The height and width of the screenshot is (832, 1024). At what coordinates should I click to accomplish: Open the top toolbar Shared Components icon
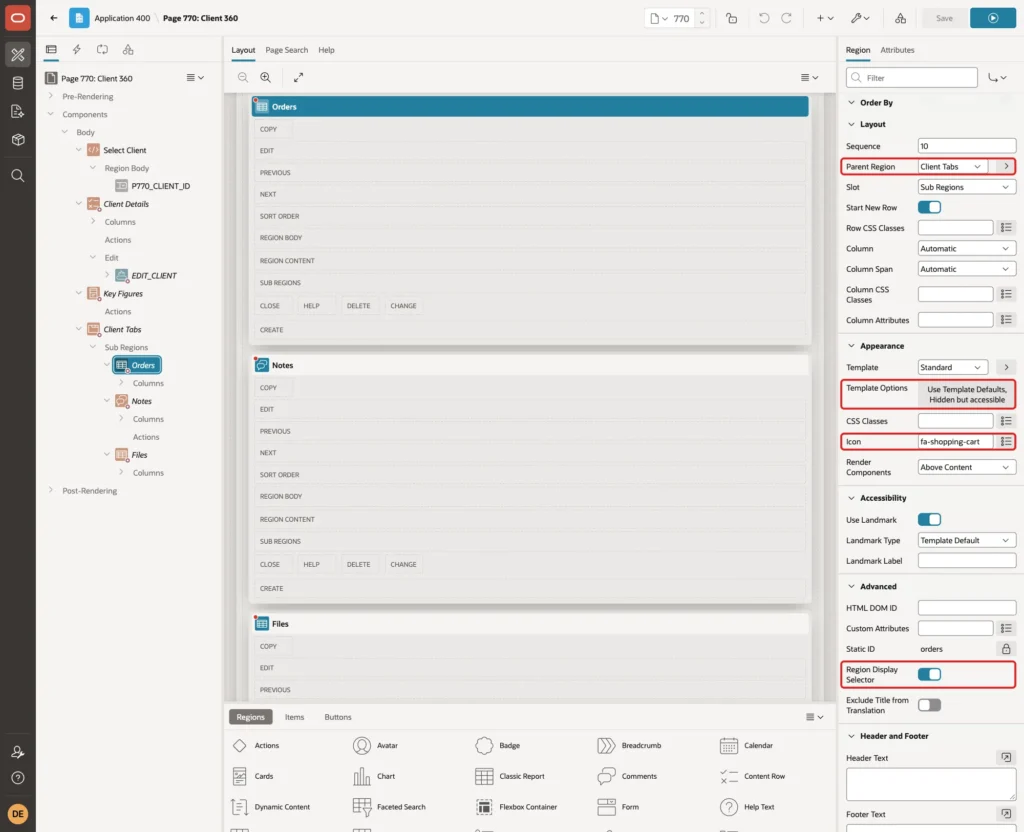coord(900,18)
